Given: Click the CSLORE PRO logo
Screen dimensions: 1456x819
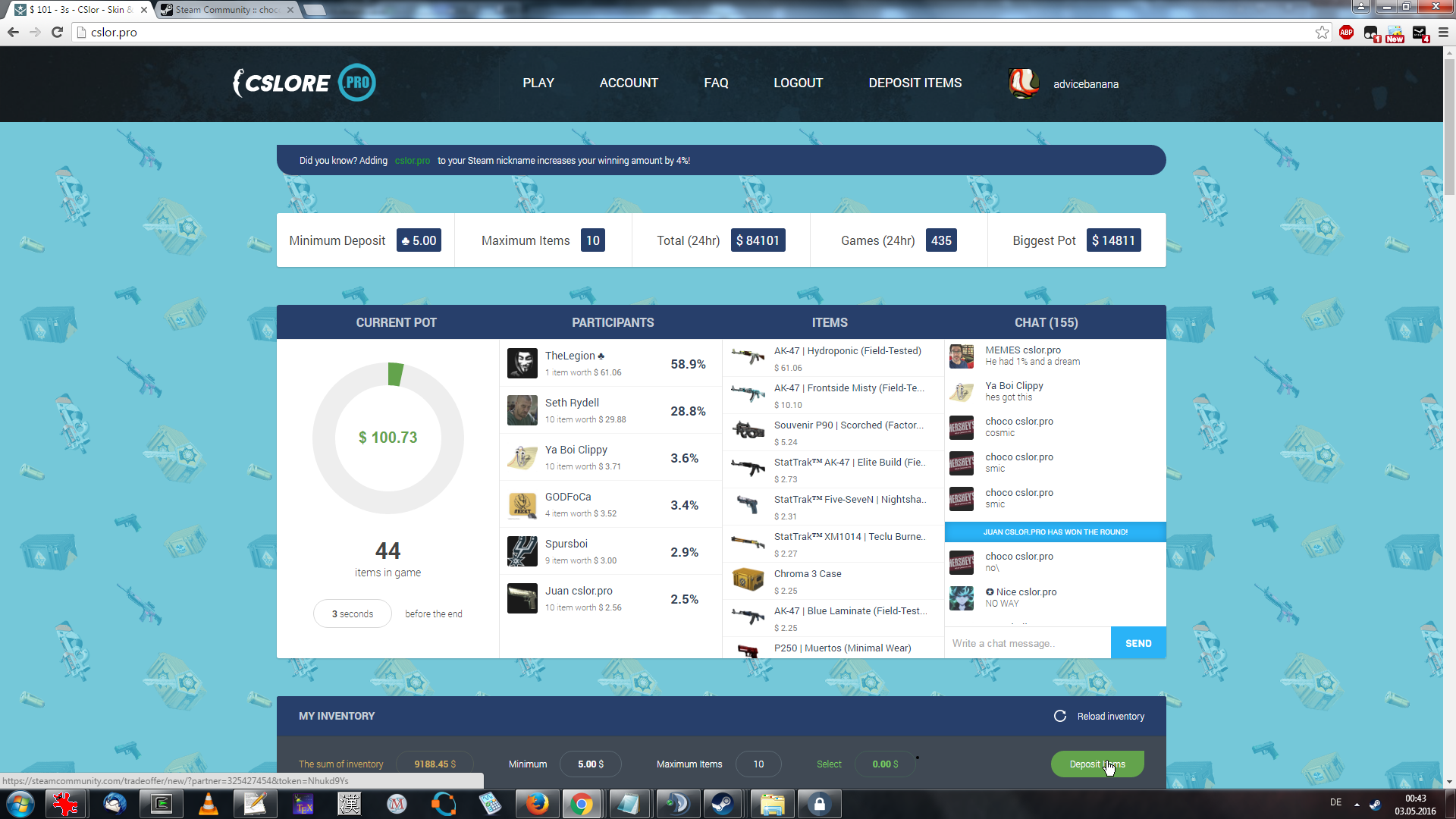Looking at the screenshot, I should (x=304, y=83).
